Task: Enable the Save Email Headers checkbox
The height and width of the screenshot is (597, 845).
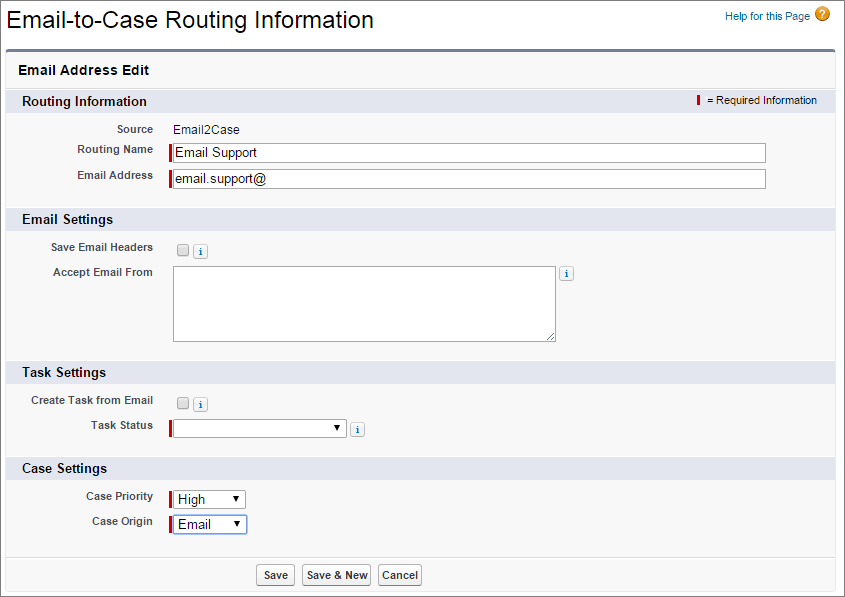Action: pos(182,249)
